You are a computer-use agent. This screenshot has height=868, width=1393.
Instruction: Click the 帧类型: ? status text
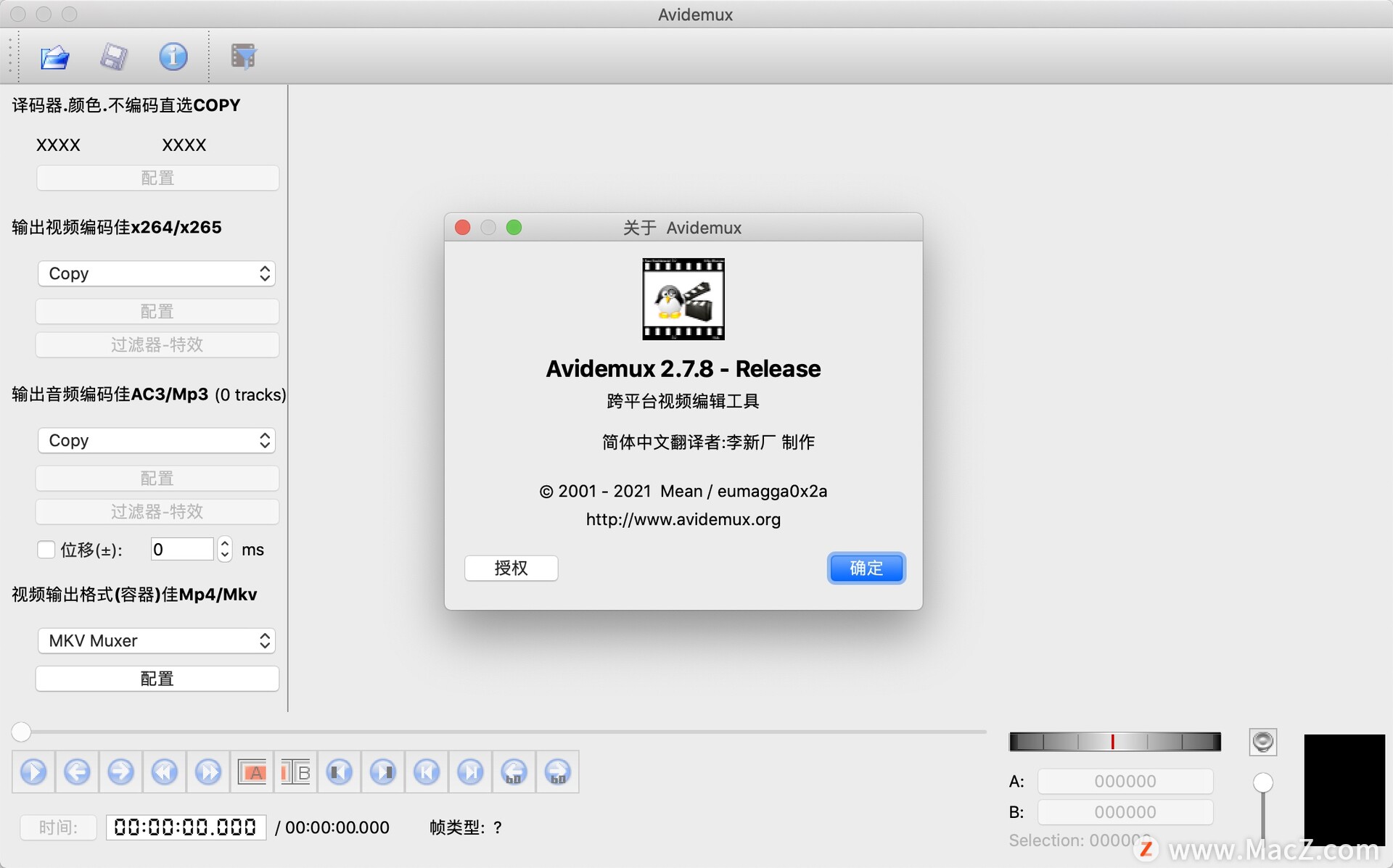466,827
